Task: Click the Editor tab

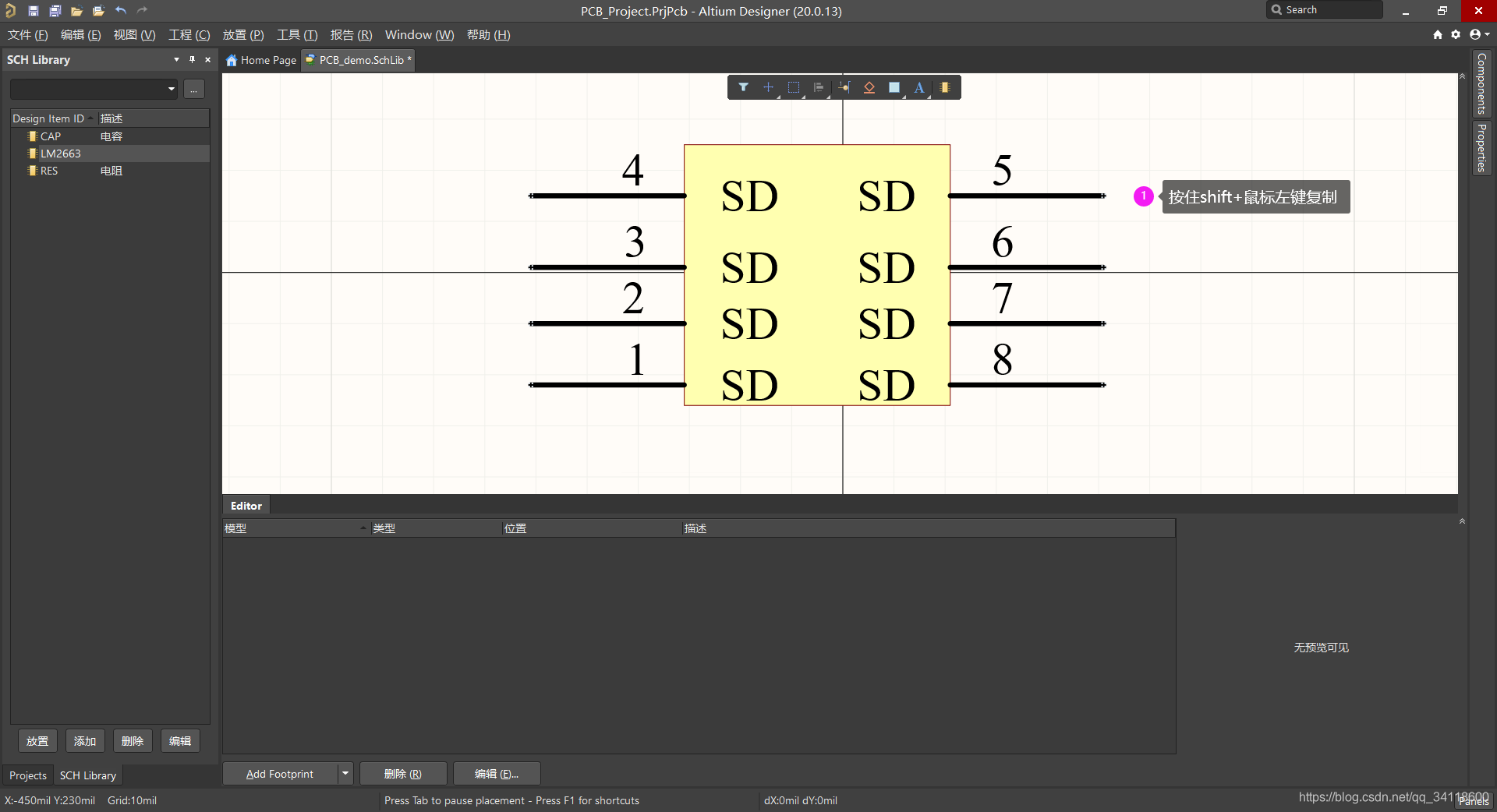Action: coord(246,505)
